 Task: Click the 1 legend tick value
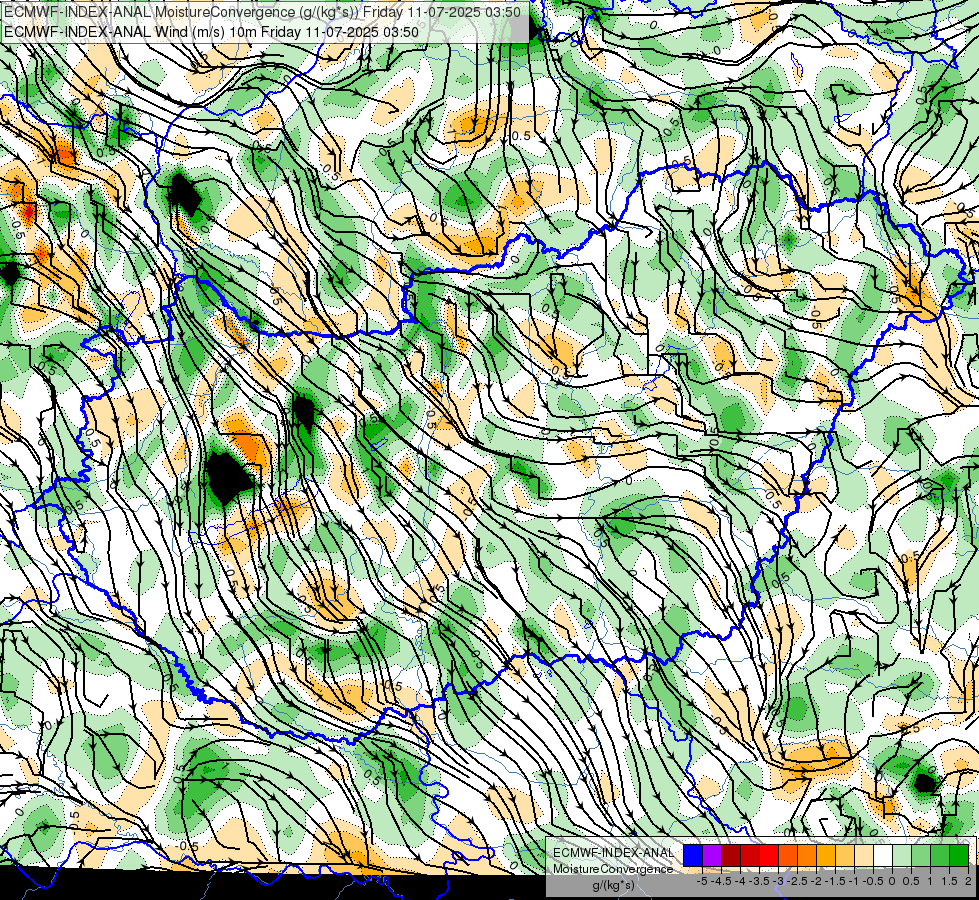click(x=930, y=881)
